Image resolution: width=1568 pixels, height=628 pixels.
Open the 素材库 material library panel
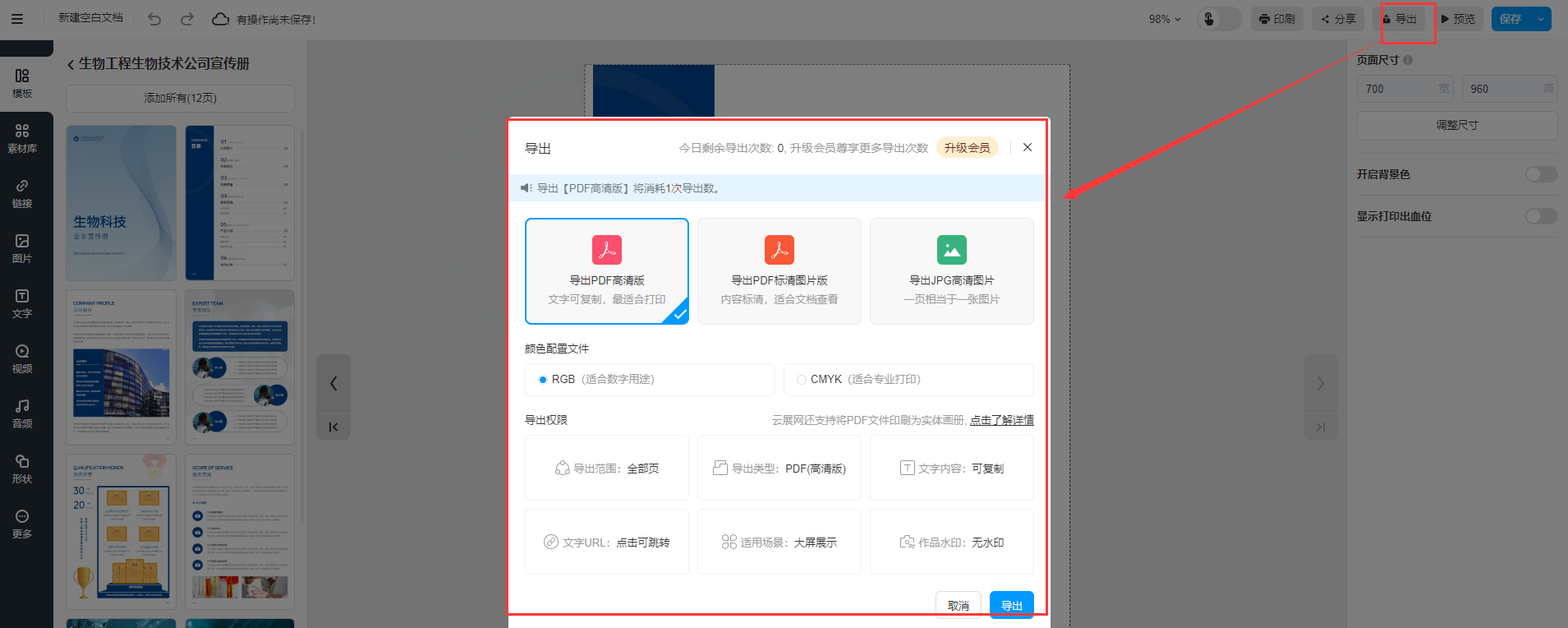pyautogui.click(x=22, y=138)
